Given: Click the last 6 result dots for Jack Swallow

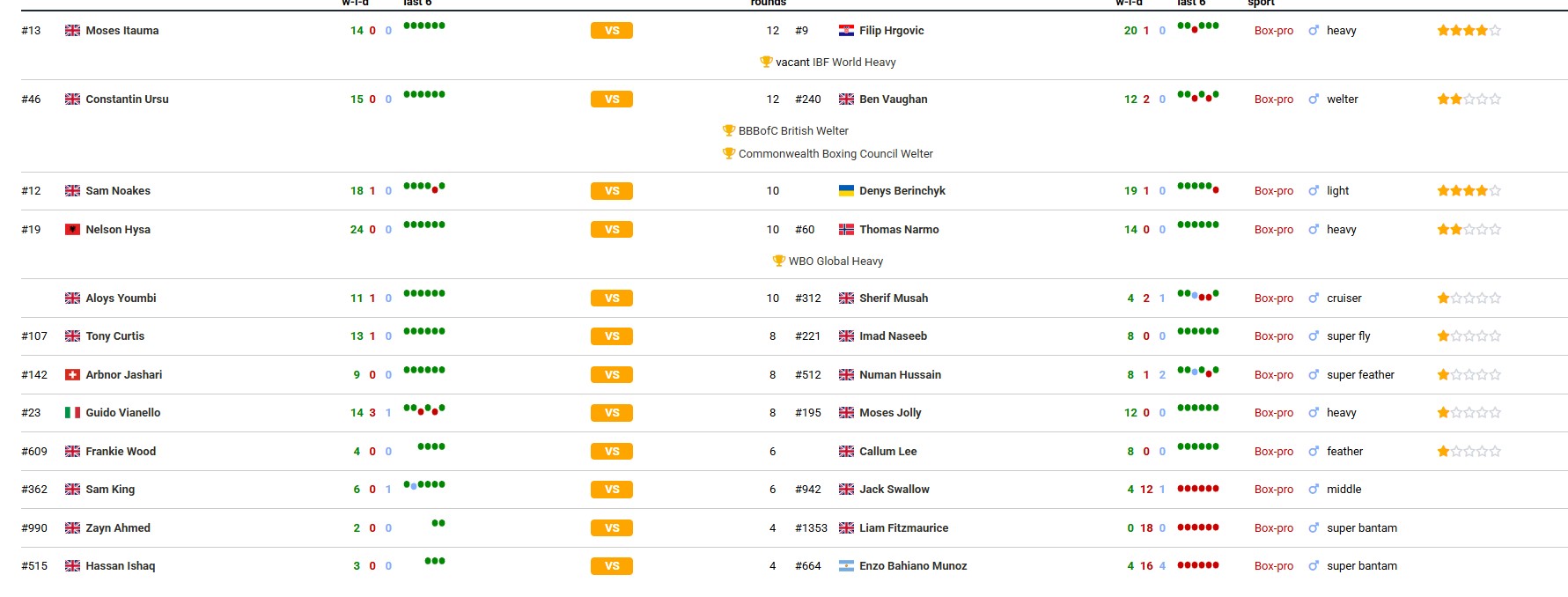Looking at the screenshot, I should (1198, 489).
